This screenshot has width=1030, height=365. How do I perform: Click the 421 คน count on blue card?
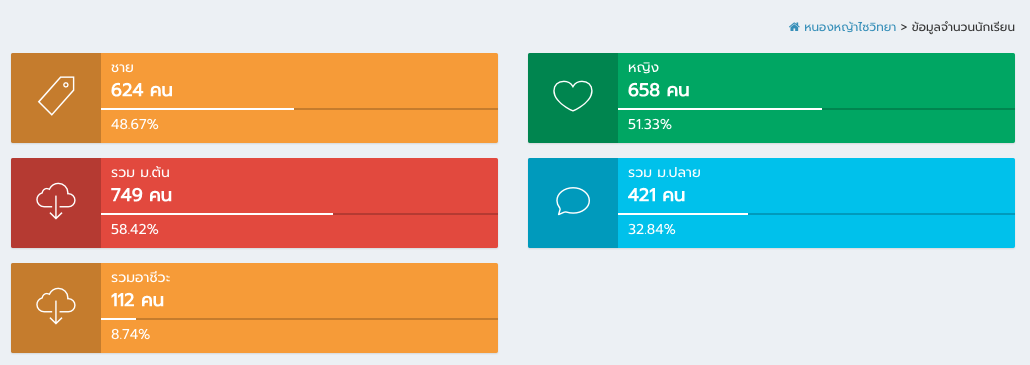pos(657,196)
